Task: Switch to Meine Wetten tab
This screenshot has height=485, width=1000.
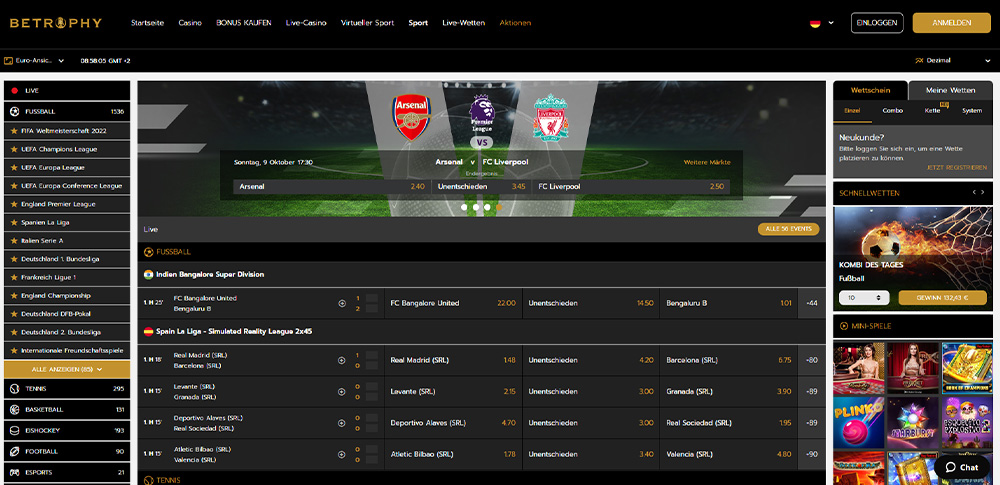Action: pyautogui.click(x=950, y=90)
